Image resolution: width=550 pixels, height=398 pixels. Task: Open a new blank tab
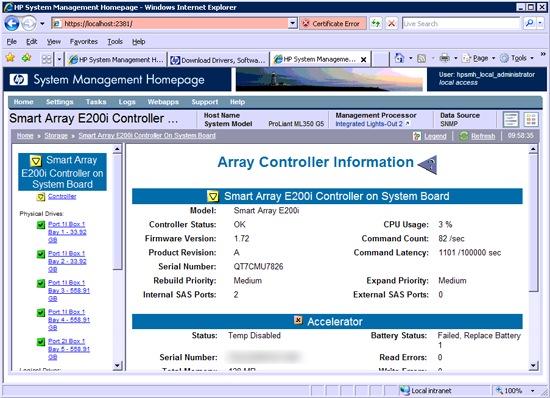point(381,59)
